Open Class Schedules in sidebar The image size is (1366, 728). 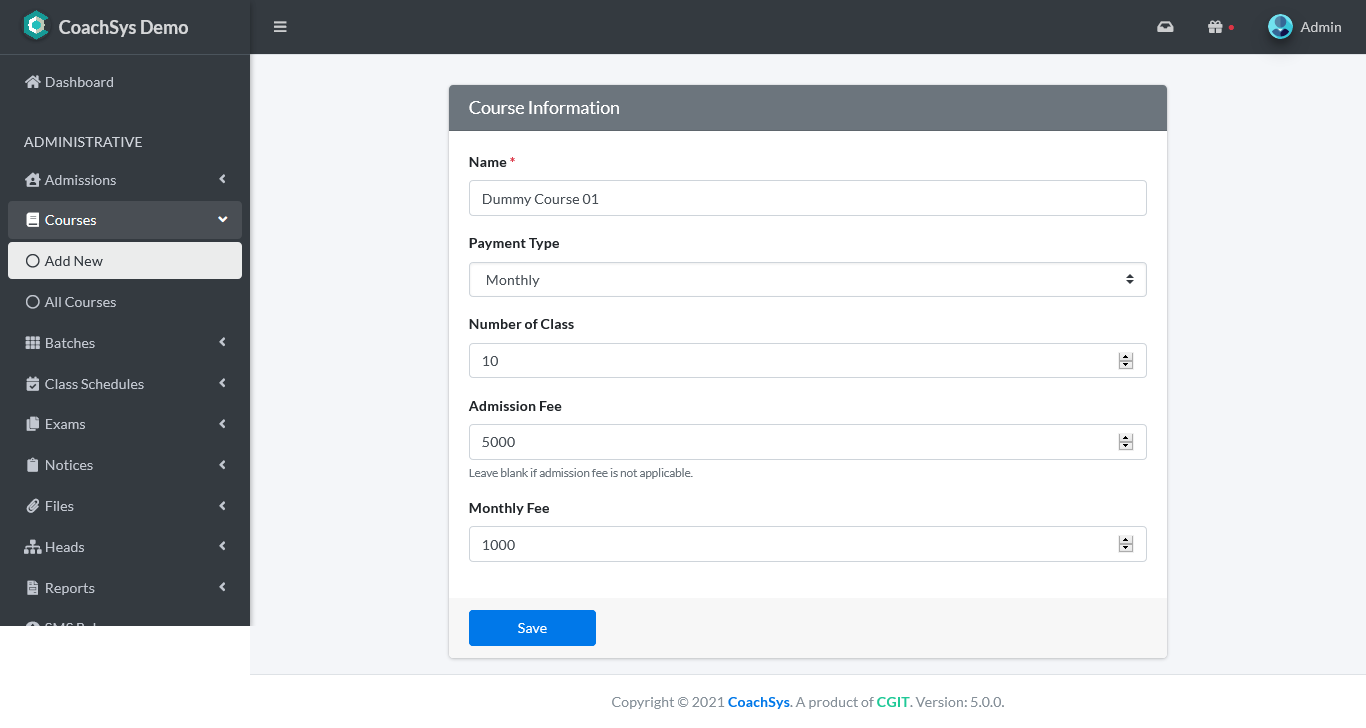click(94, 384)
